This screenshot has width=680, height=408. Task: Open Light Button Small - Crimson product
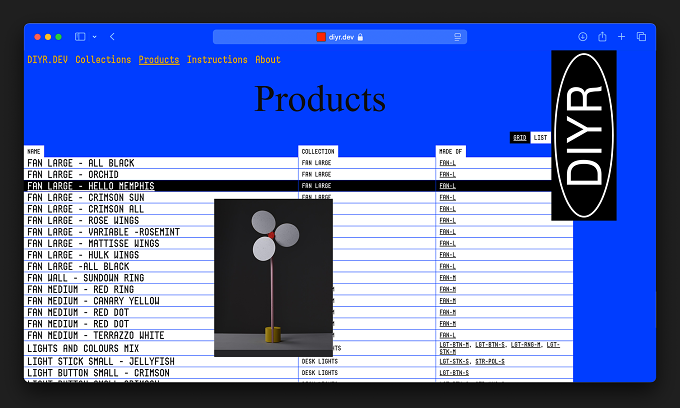[98, 373]
